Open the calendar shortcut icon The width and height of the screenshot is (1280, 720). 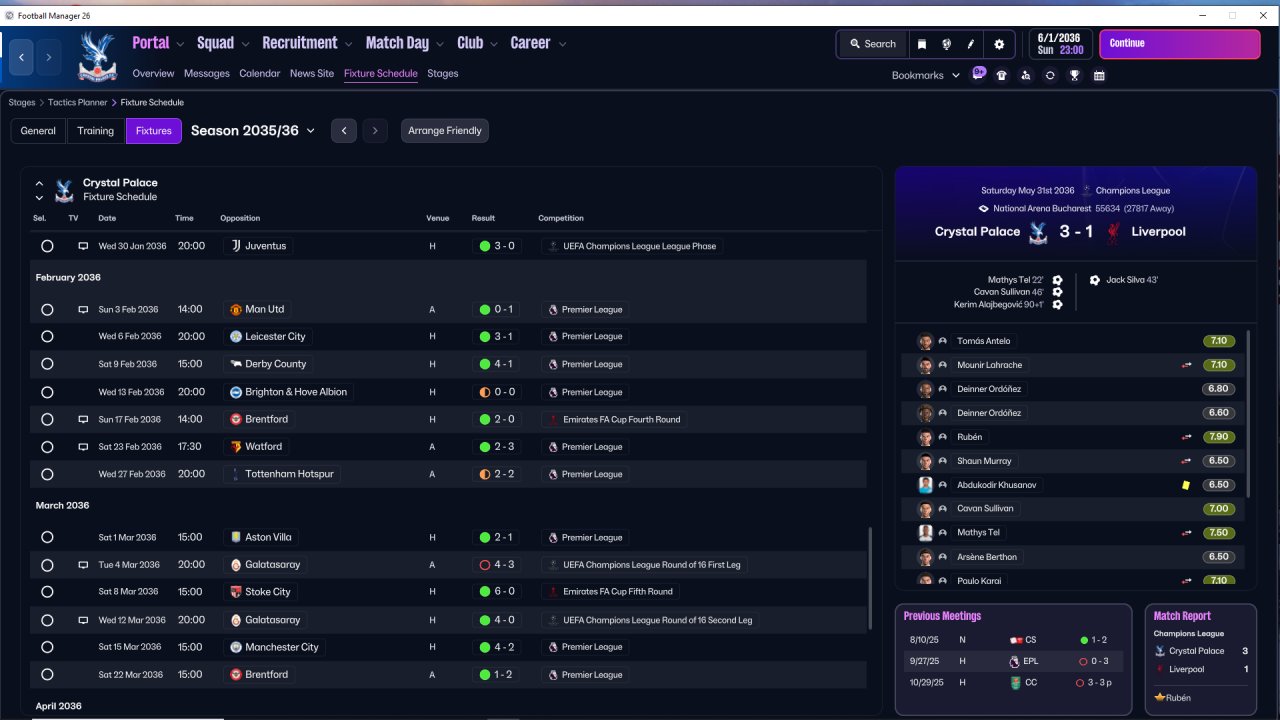[1099, 75]
